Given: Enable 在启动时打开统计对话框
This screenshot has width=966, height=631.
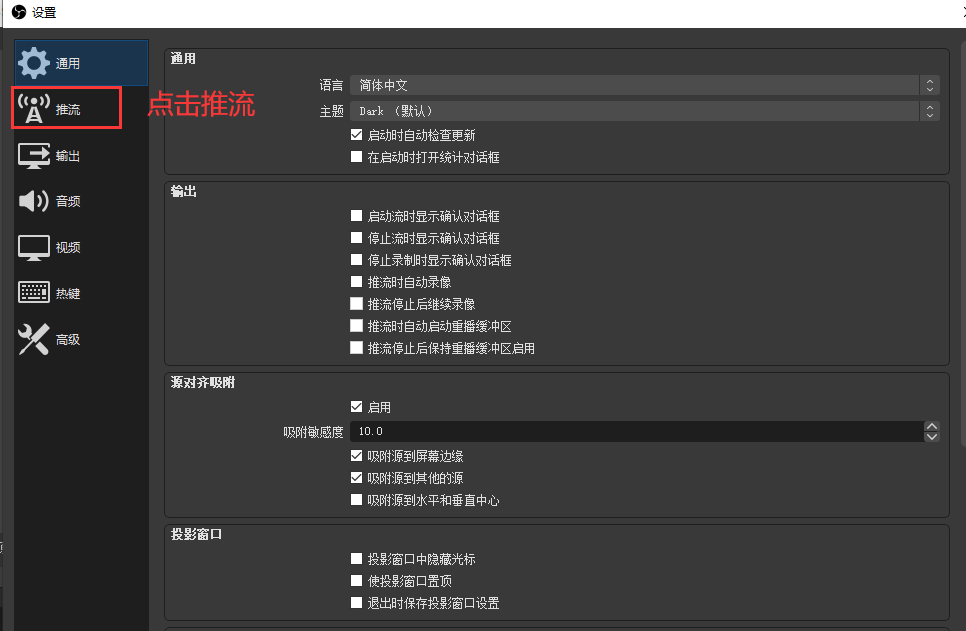Looking at the screenshot, I should (356, 157).
